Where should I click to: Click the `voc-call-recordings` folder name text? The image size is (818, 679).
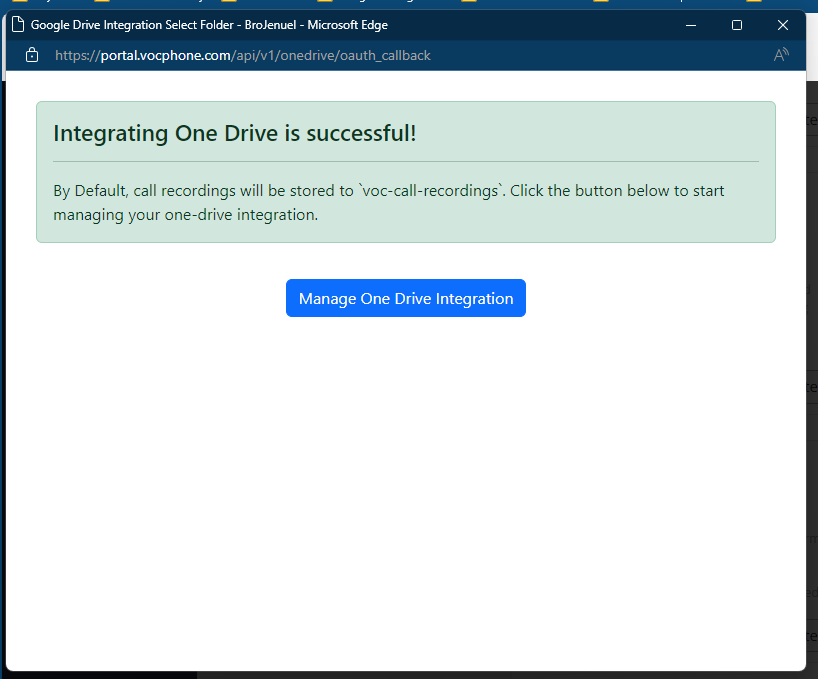430,190
